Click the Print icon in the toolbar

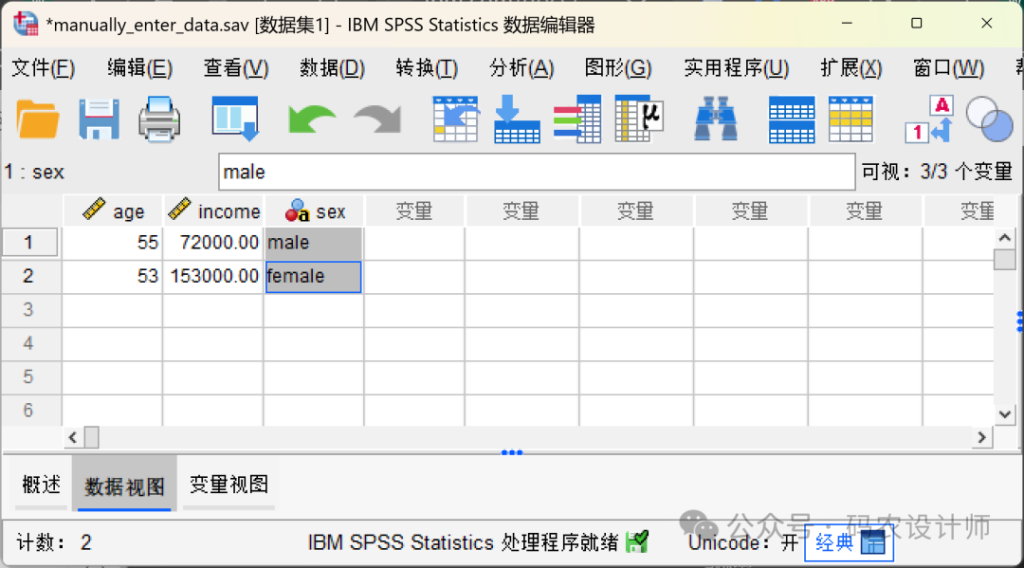tap(159, 119)
